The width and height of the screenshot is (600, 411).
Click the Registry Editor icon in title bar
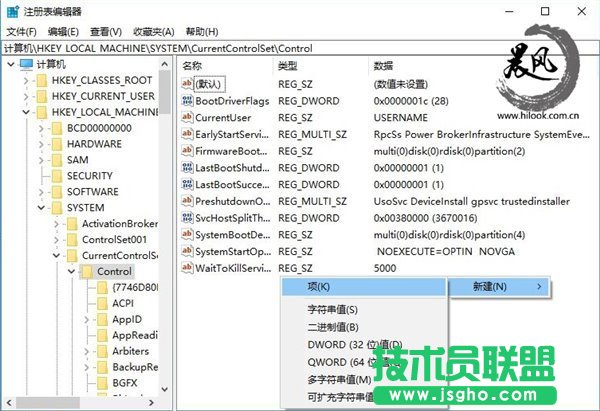click(12, 11)
